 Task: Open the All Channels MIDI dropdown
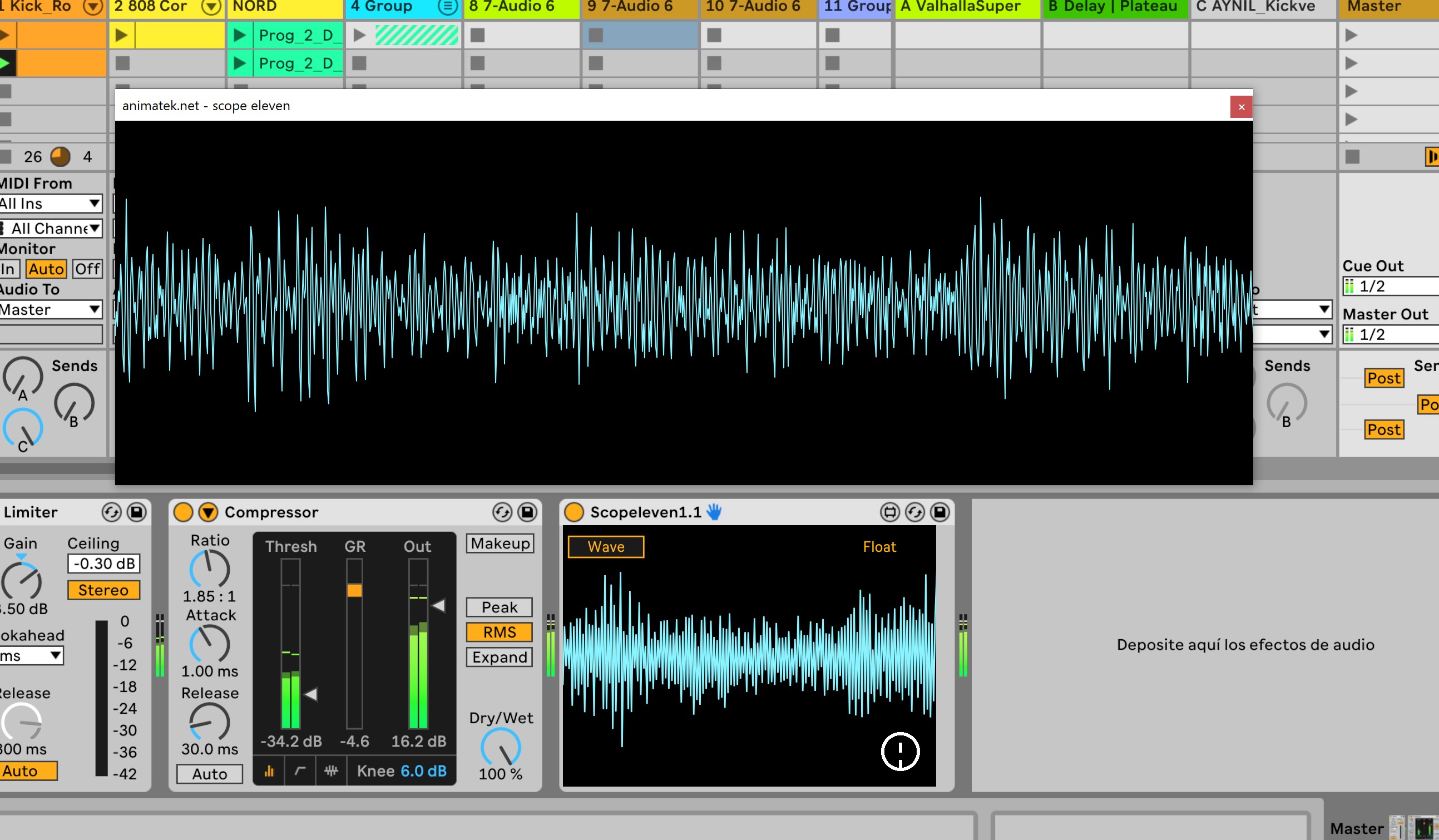50,228
